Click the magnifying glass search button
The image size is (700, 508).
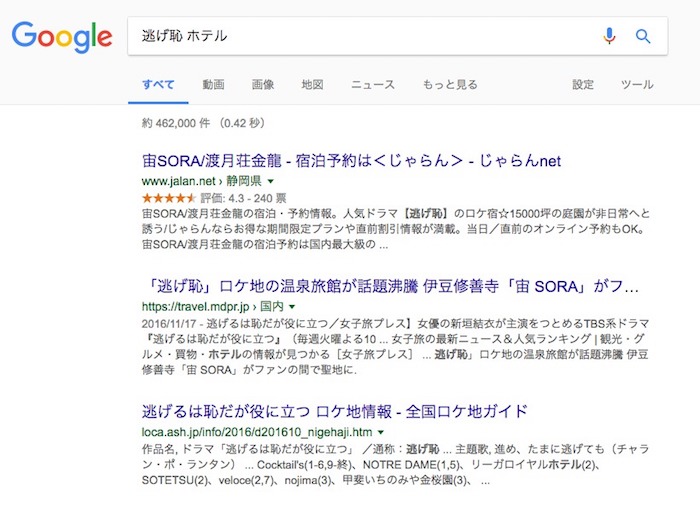coord(643,37)
